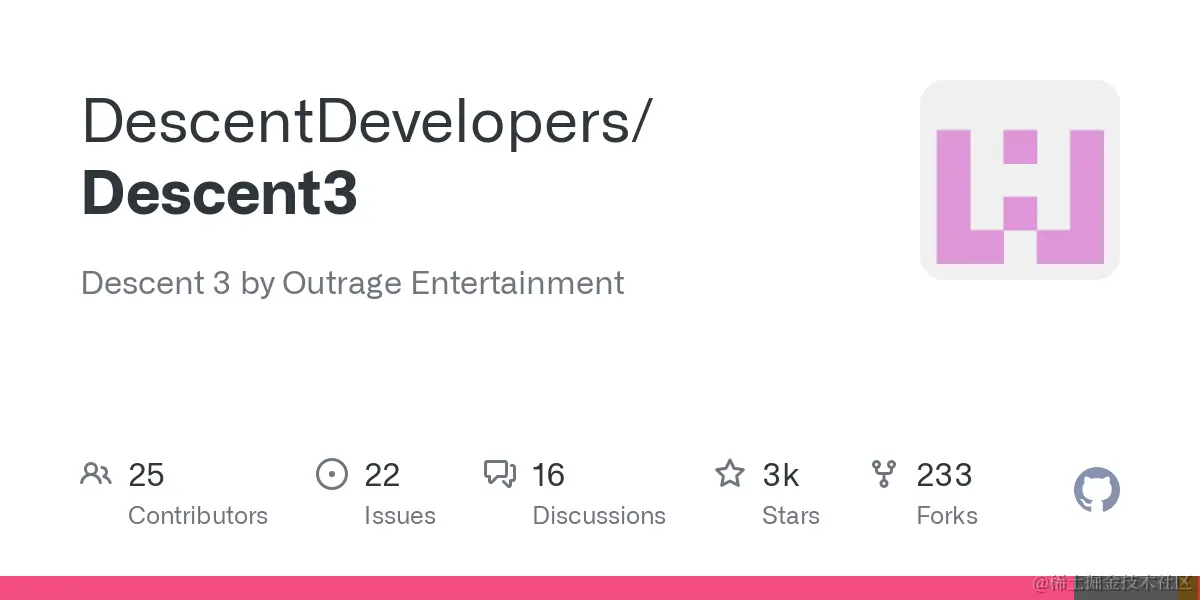Click the Contributors people icon
The height and width of the screenshot is (600, 1200).
pos(96,473)
